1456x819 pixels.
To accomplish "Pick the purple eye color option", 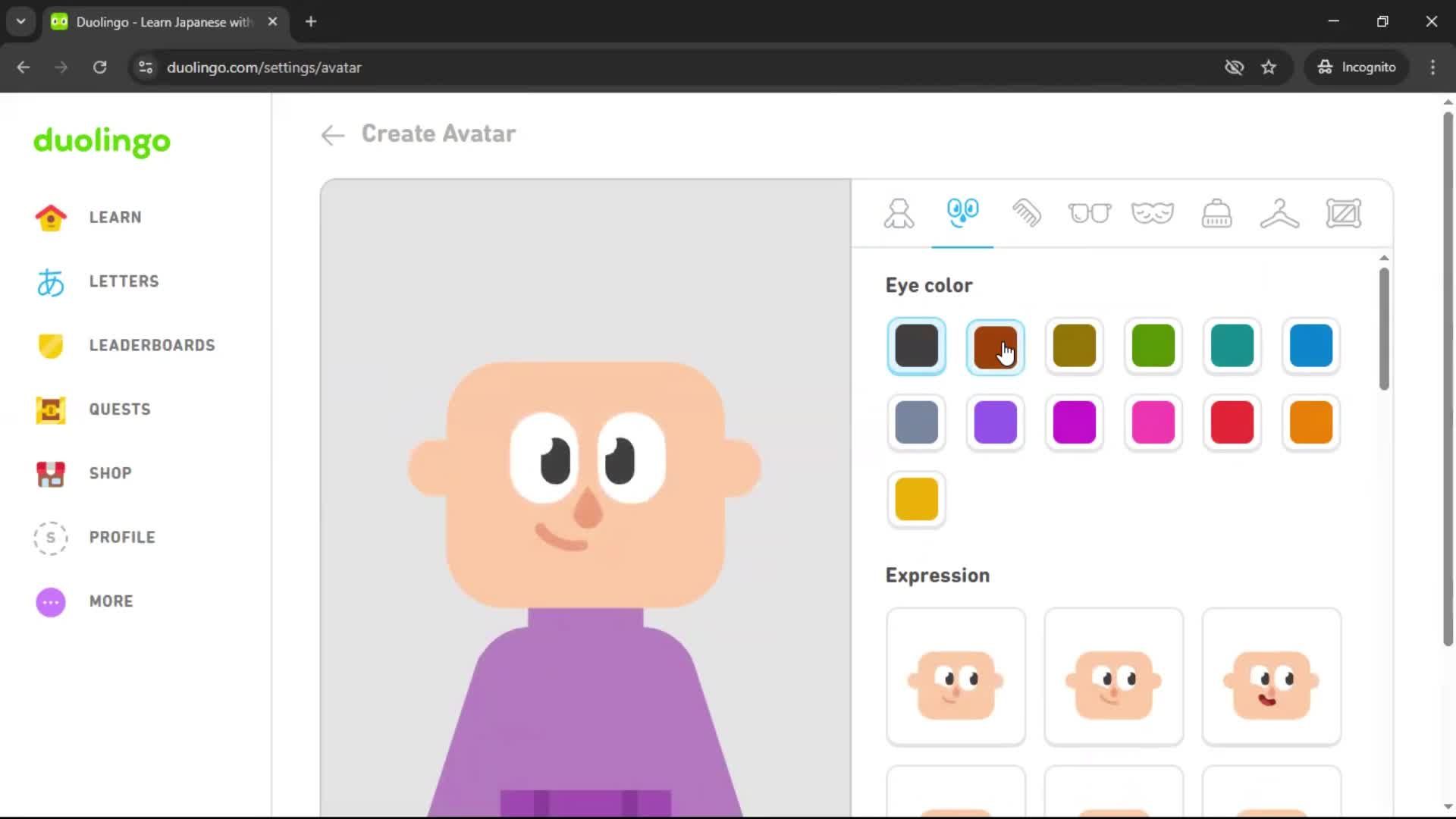I will (x=996, y=422).
